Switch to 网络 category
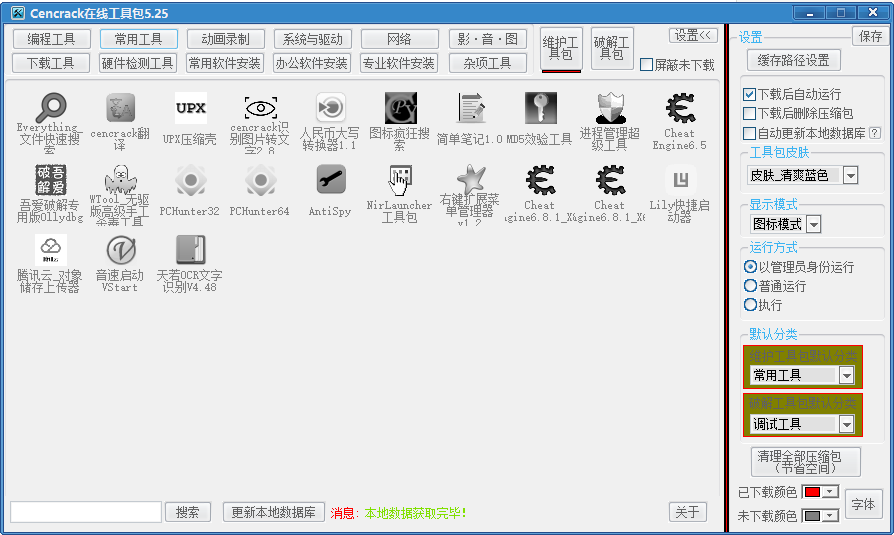The width and height of the screenshot is (894, 535). pyautogui.click(x=400, y=39)
